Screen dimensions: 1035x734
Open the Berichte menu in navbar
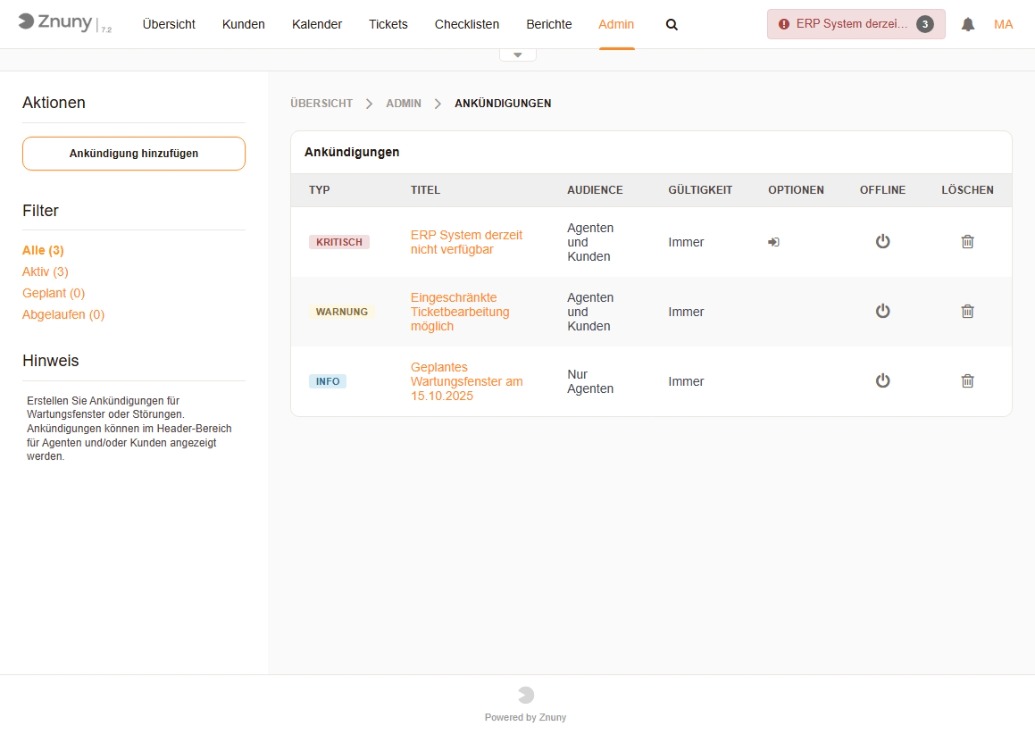click(549, 25)
